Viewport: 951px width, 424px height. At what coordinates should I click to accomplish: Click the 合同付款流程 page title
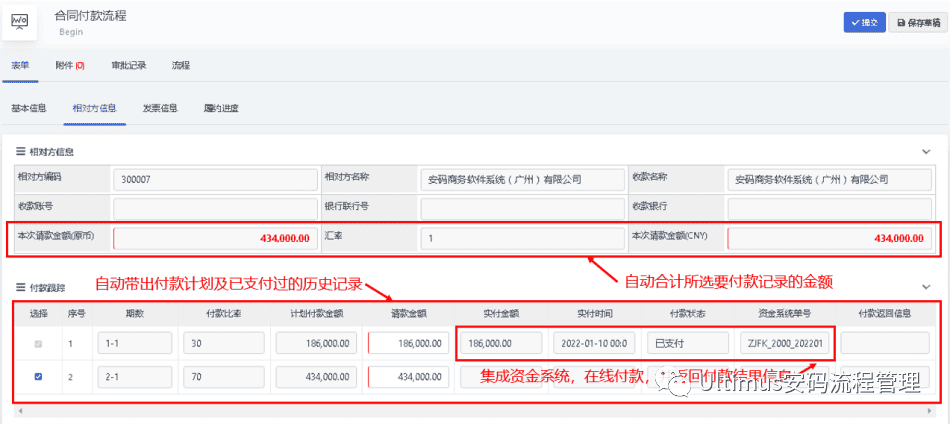pyautogui.click(x=90, y=16)
